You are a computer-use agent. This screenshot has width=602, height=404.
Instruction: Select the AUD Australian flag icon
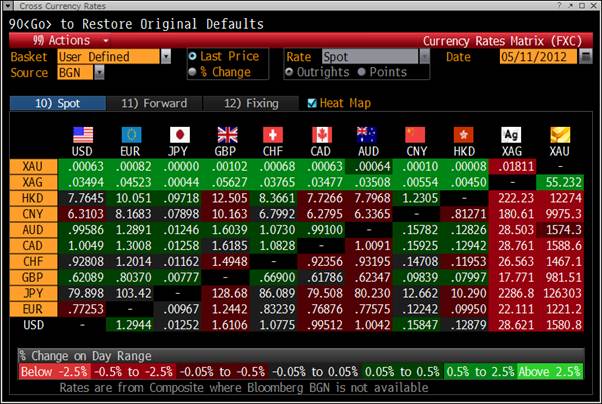369,134
